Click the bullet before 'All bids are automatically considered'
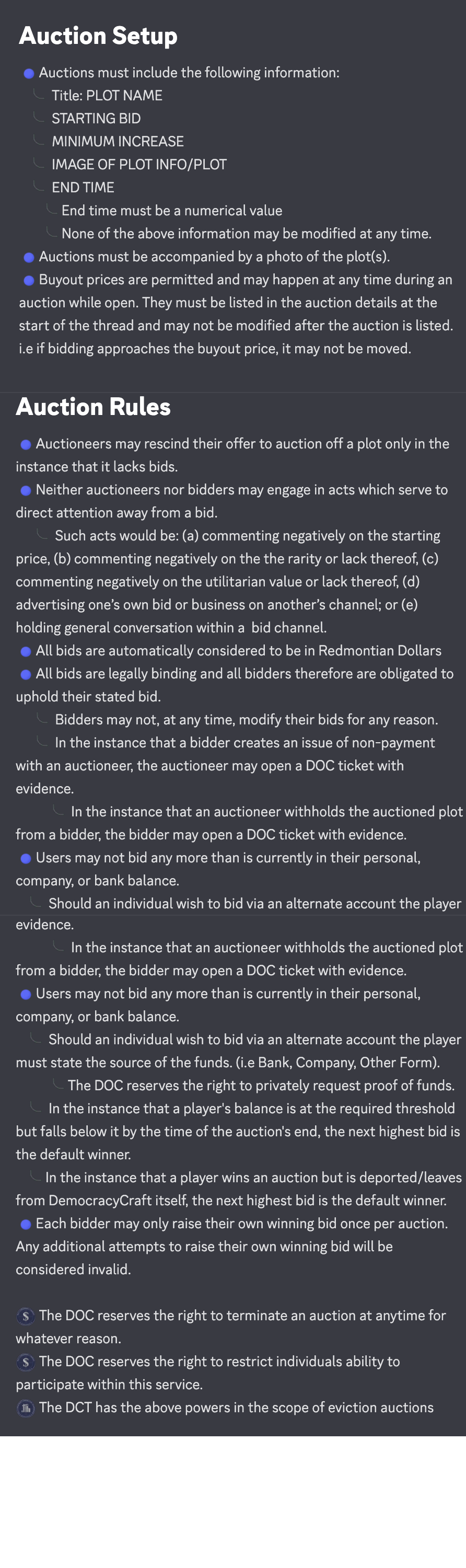 coord(26,651)
